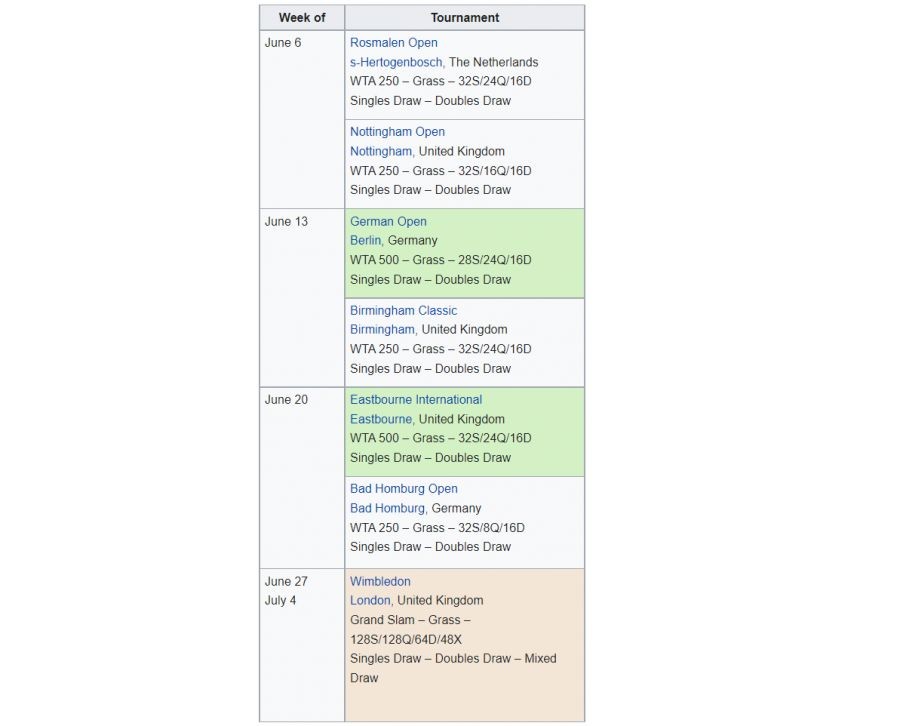Click the Birmingham city link
900x726 pixels.
pos(382,330)
